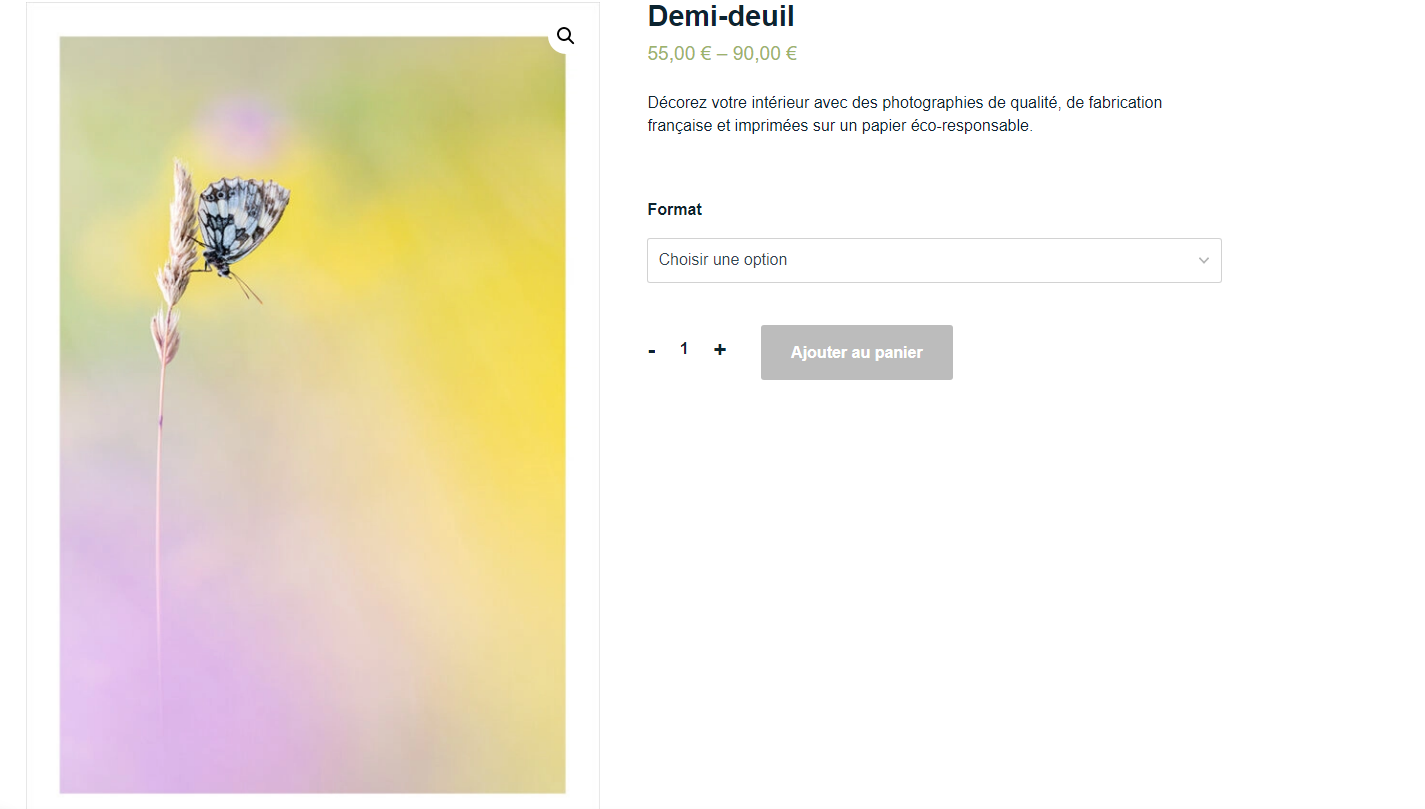
Task: Click the butterfly's antennae in the image
Action: (x=246, y=288)
